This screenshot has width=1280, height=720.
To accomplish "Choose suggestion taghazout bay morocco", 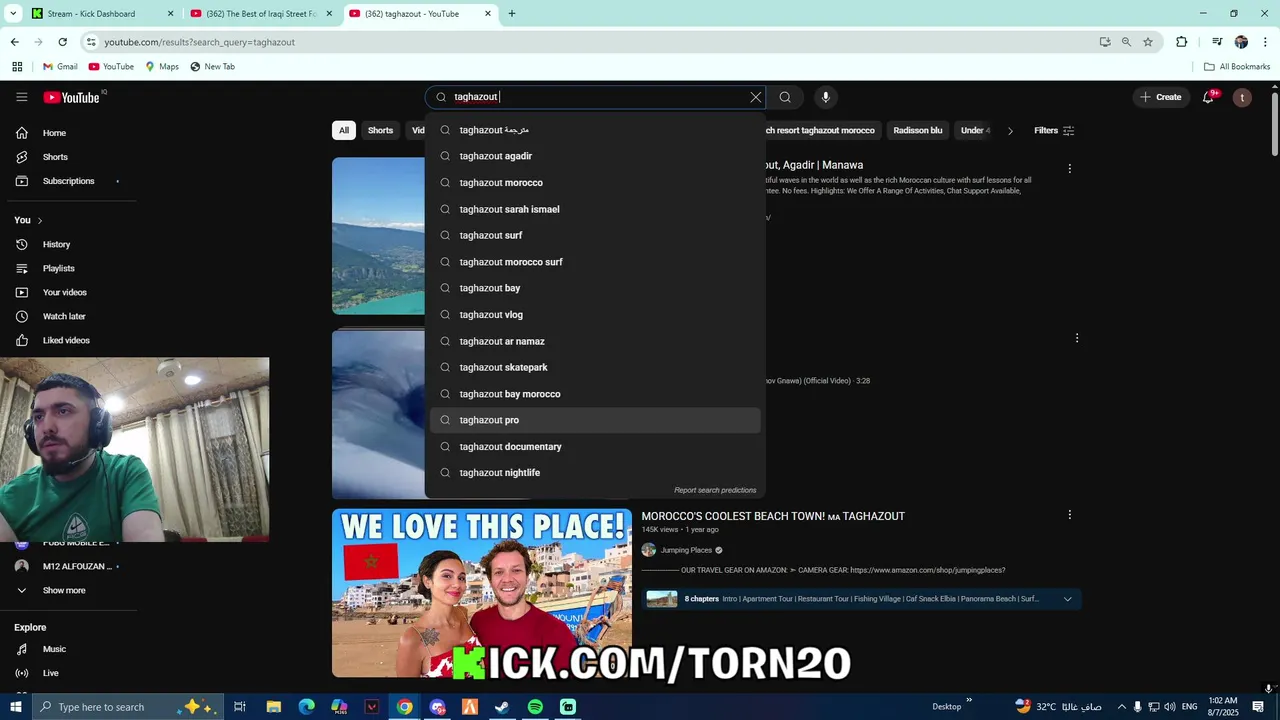I will click(x=595, y=394).
